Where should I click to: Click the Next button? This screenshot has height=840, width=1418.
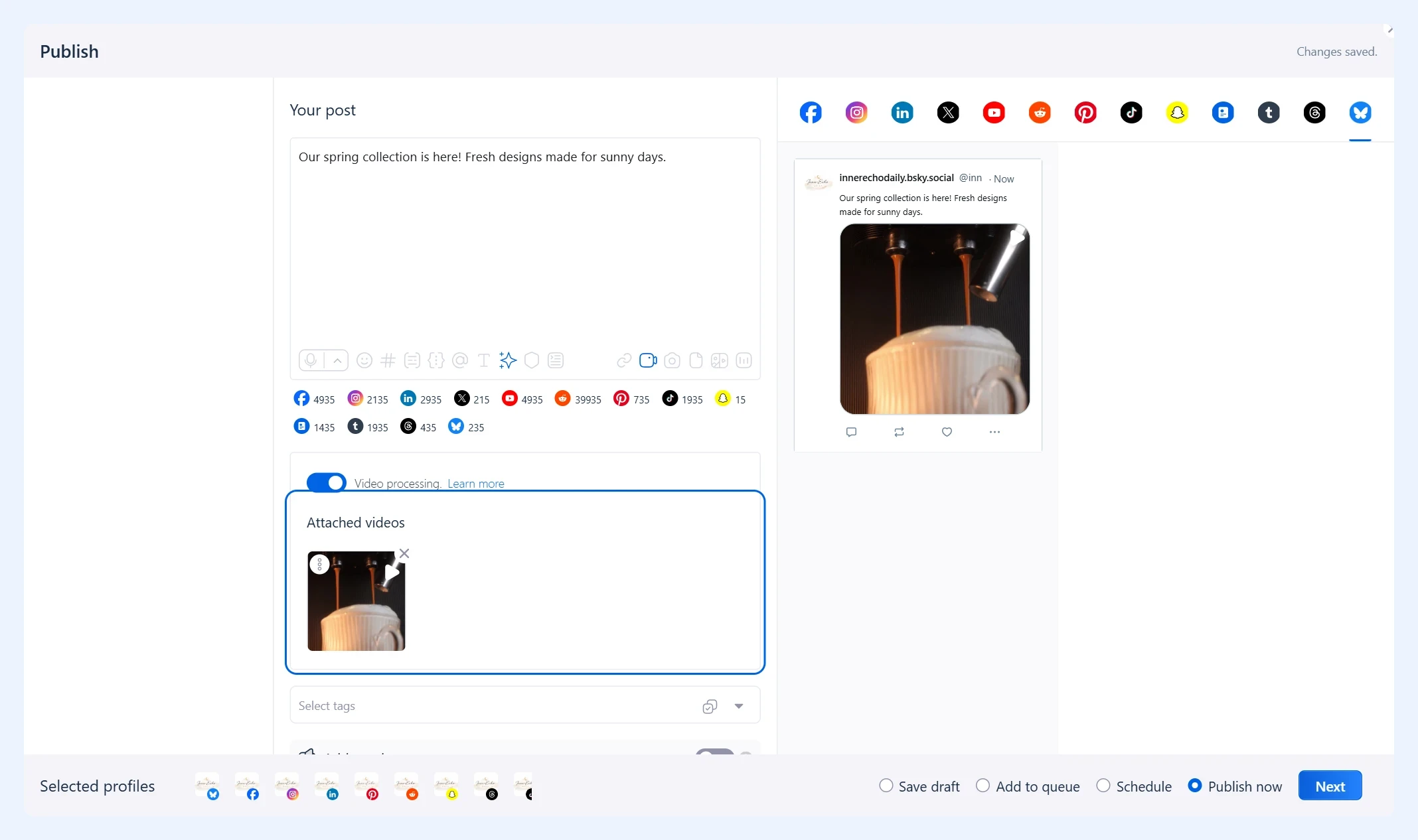tap(1330, 786)
